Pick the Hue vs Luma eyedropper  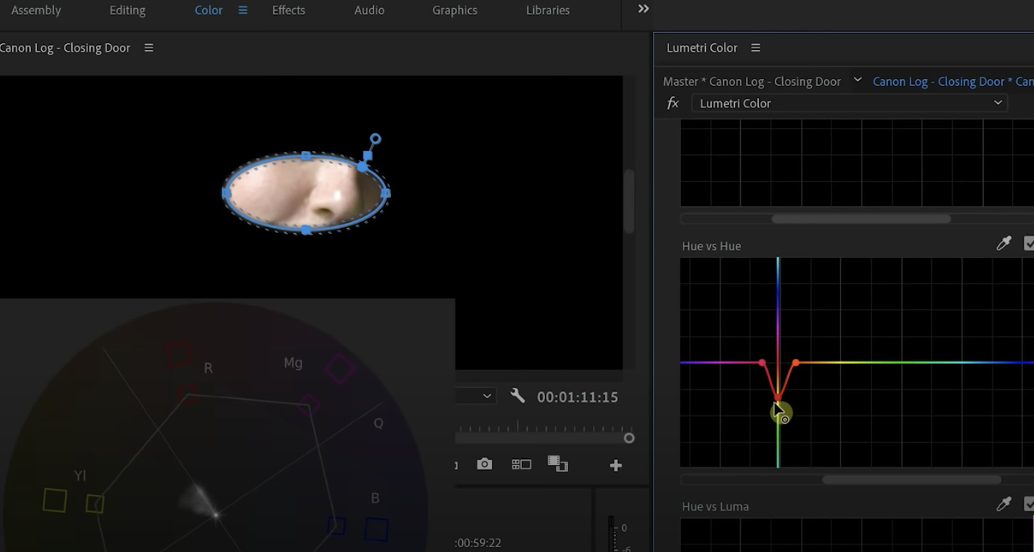click(x=1004, y=505)
